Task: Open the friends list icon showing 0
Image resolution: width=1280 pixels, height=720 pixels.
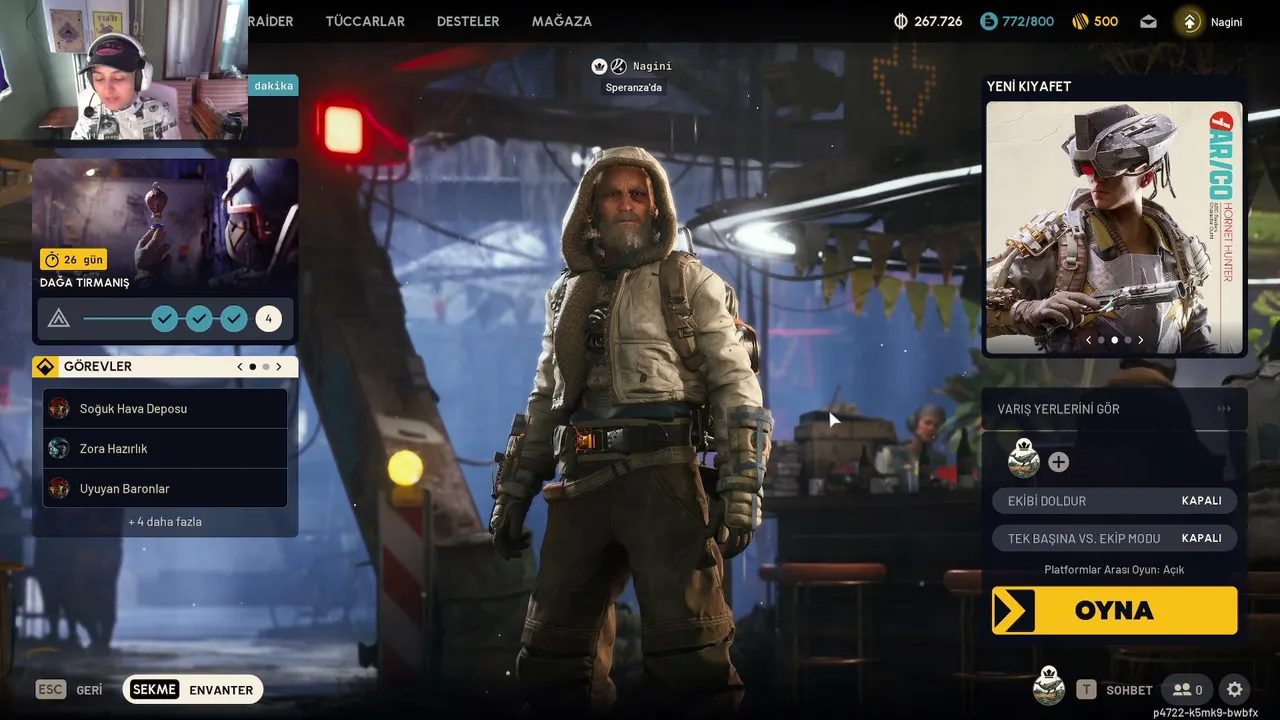Action: click(x=1188, y=689)
